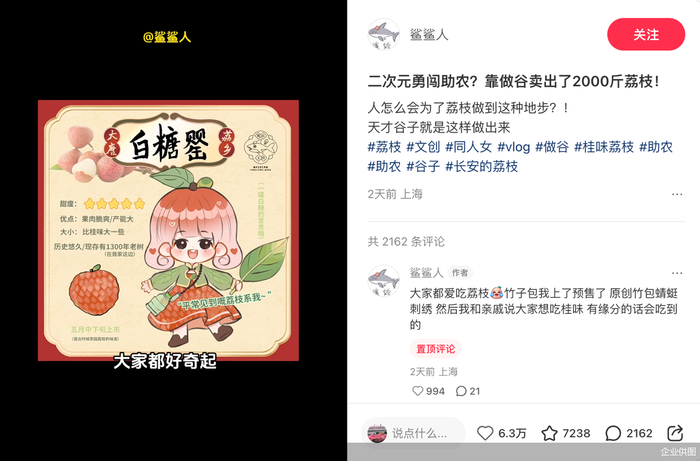
Task: Open the #桂味荔枝 hashtag
Action: [604, 147]
